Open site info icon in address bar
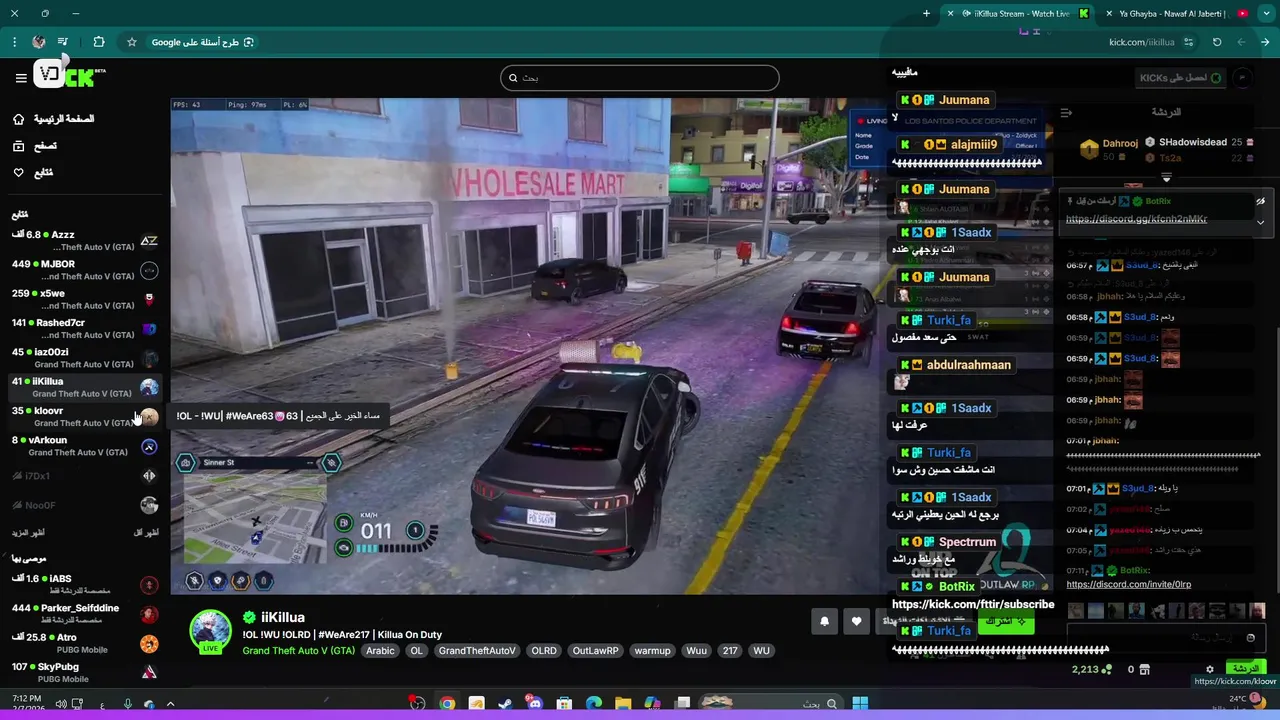 click(x=1188, y=42)
